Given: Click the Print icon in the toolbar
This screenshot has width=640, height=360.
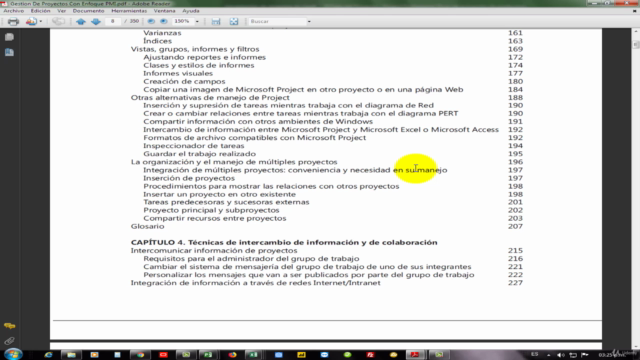Looking at the screenshot, I should pos(13,21).
